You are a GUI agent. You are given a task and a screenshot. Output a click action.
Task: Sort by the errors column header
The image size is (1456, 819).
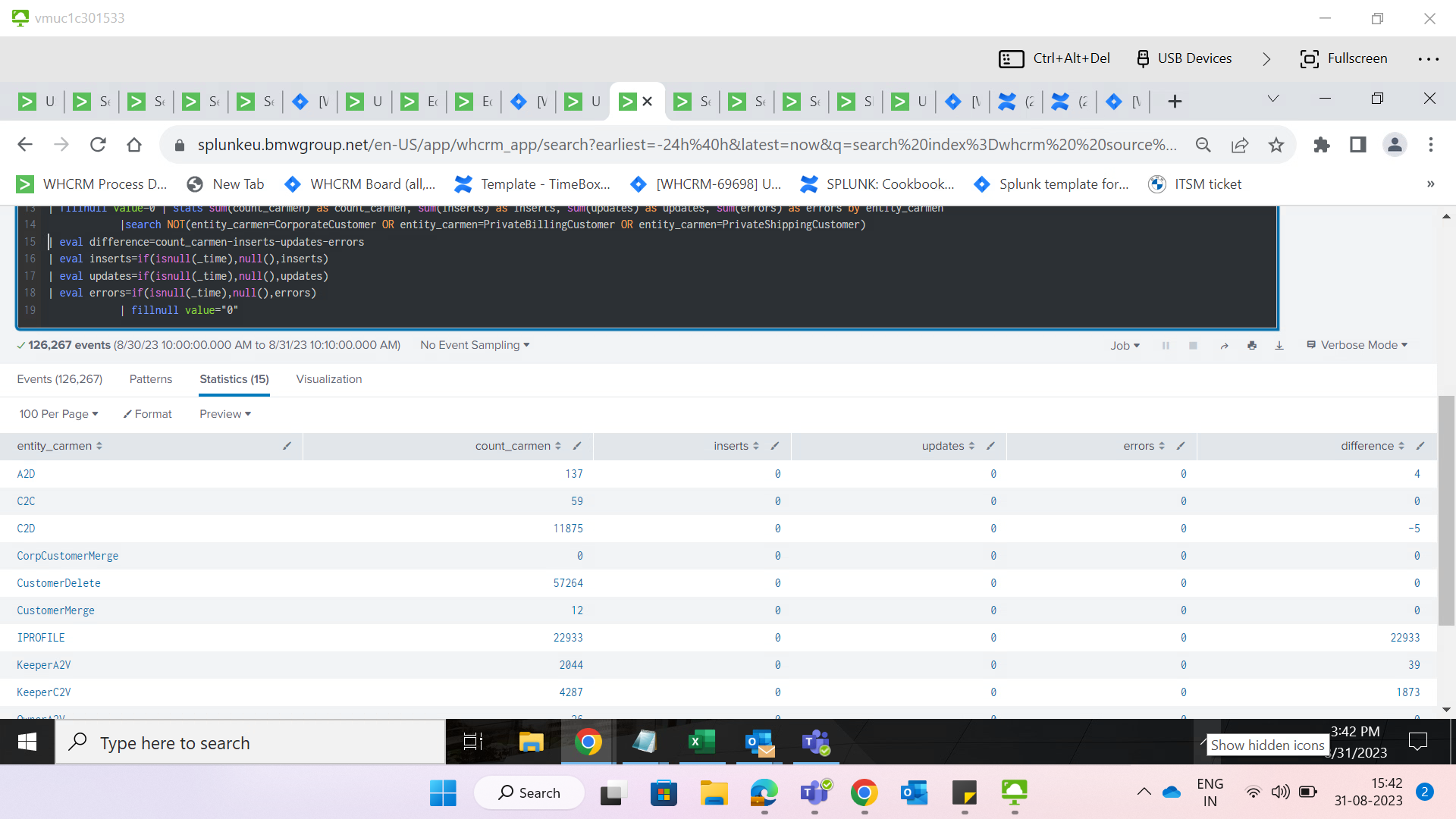pyautogui.click(x=1138, y=446)
